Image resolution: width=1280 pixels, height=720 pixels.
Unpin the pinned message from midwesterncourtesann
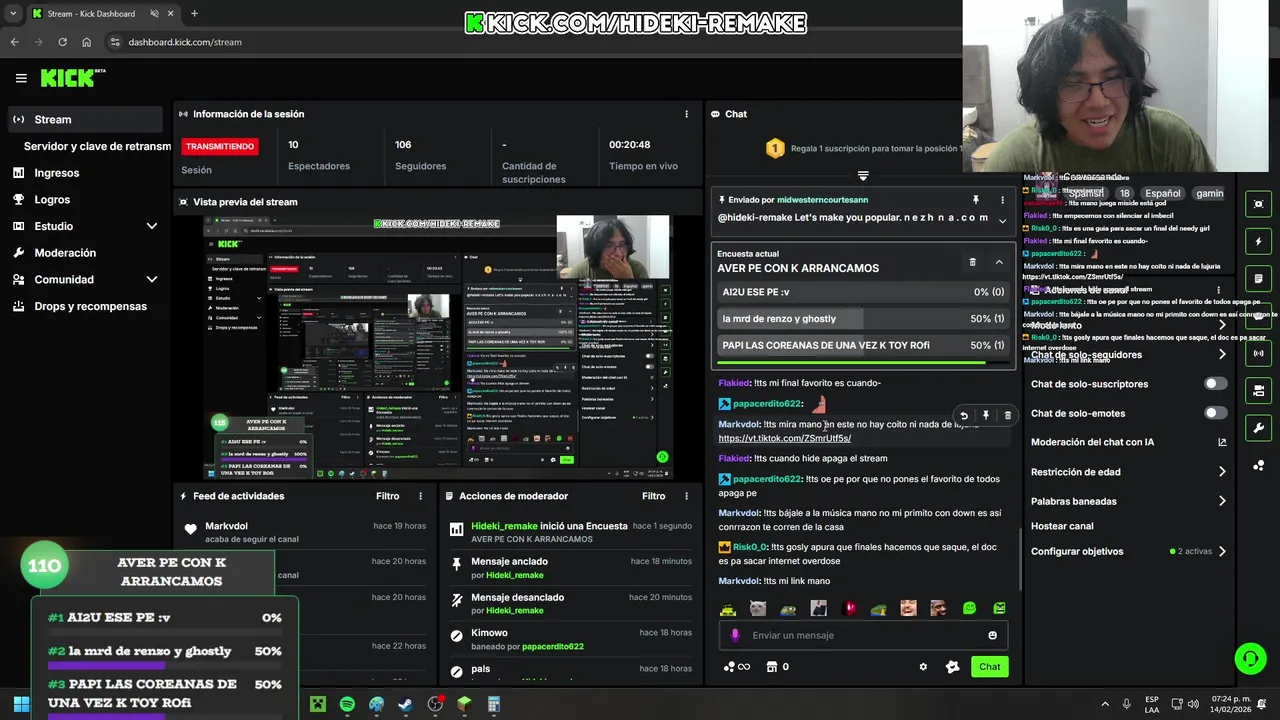point(976,200)
